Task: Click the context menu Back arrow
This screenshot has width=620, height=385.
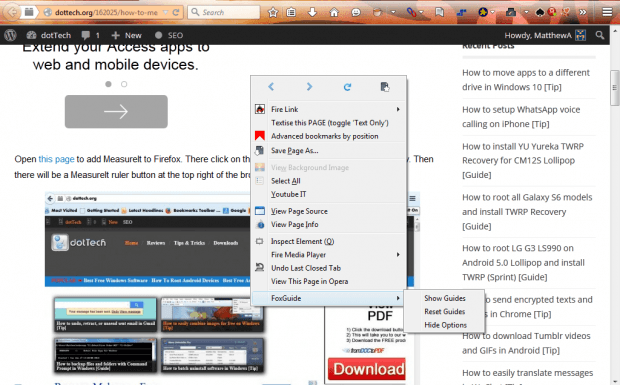Action: 271,87
